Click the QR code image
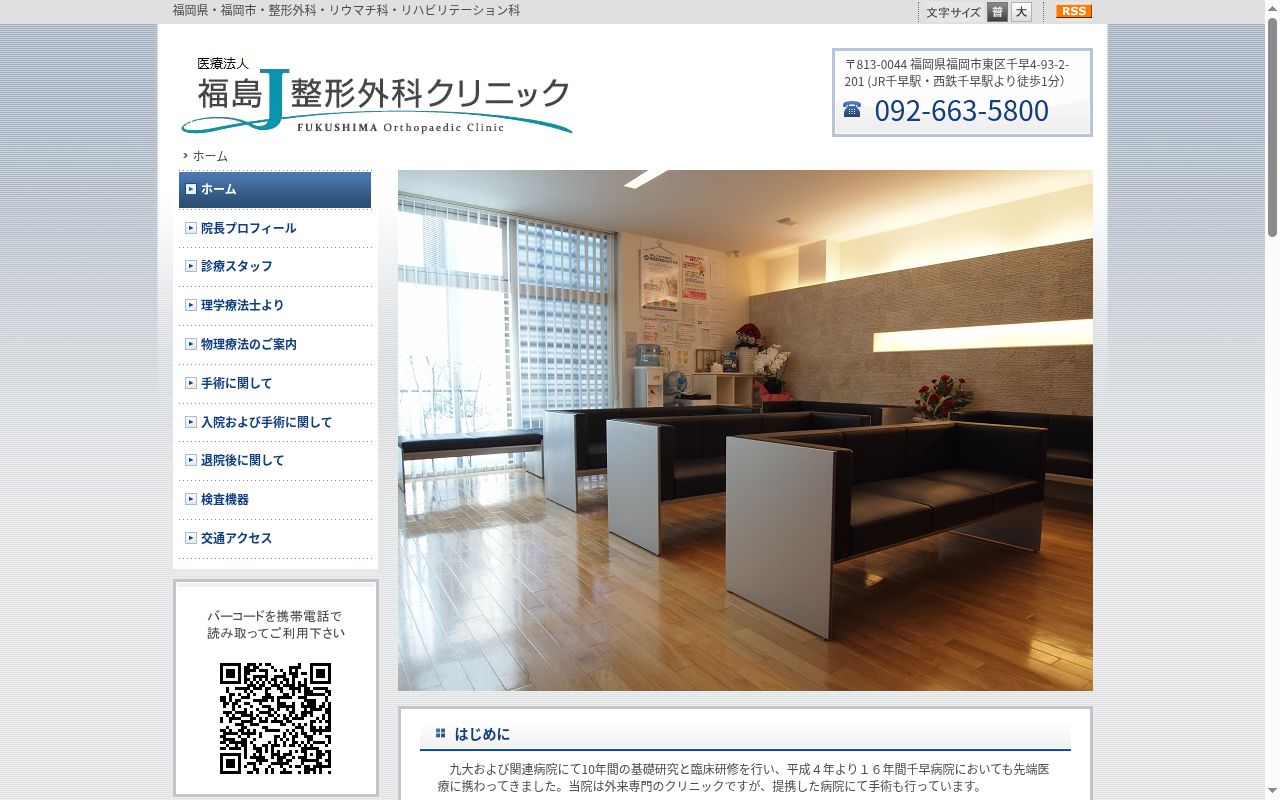This screenshot has height=800, width=1280. coord(275,718)
